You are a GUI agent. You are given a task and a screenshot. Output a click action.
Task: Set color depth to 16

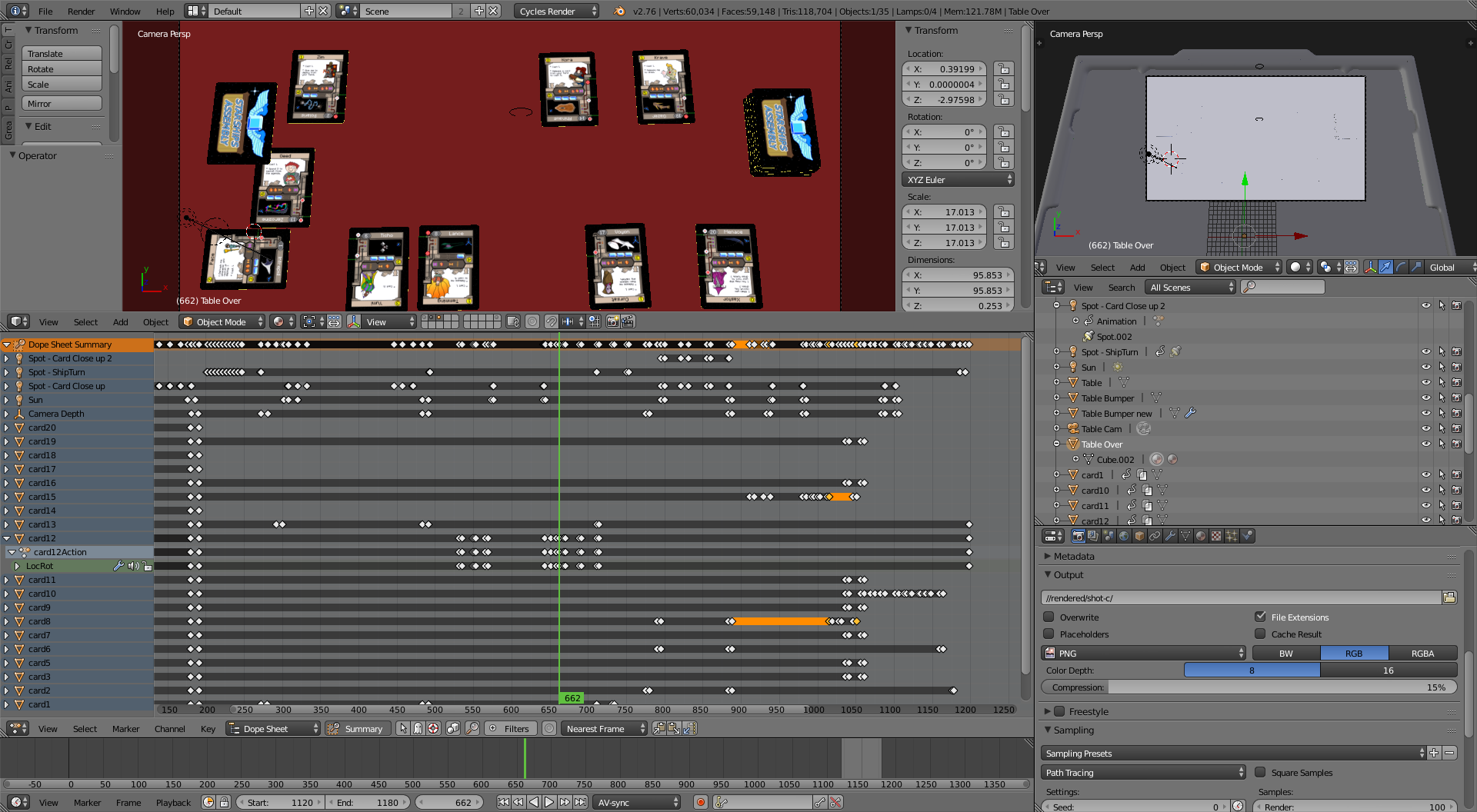click(1389, 670)
